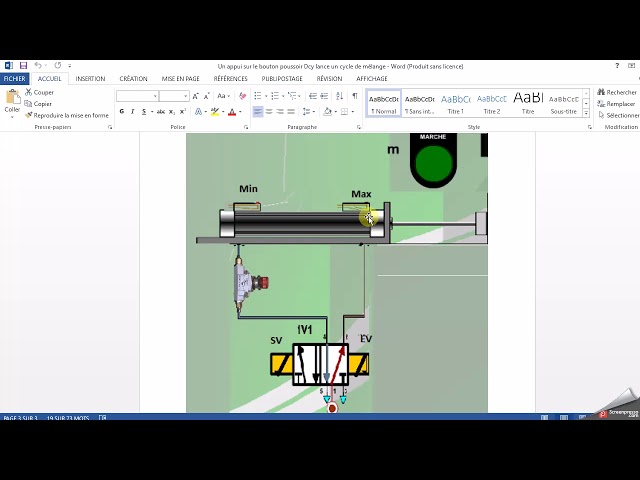
Task: Open the numbered list dropdown
Action: 283,96
